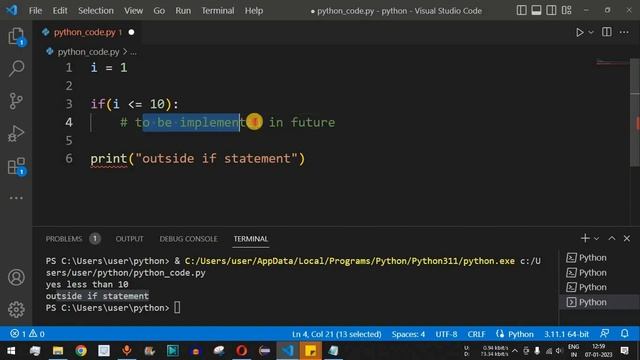Maximize the panel size chevron
640x360 pixels.
point(611,238)
